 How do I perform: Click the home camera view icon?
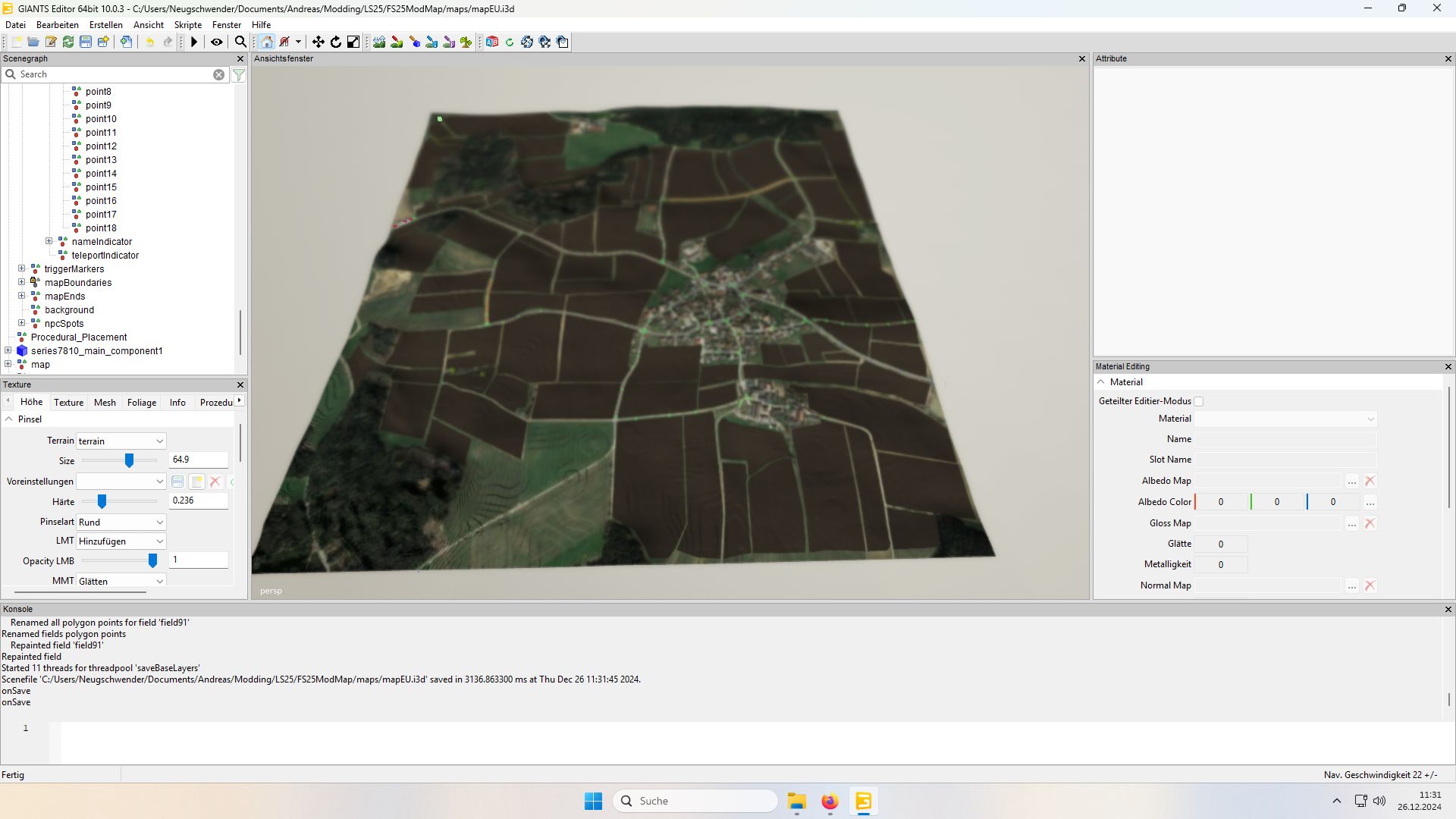[267, 42]
